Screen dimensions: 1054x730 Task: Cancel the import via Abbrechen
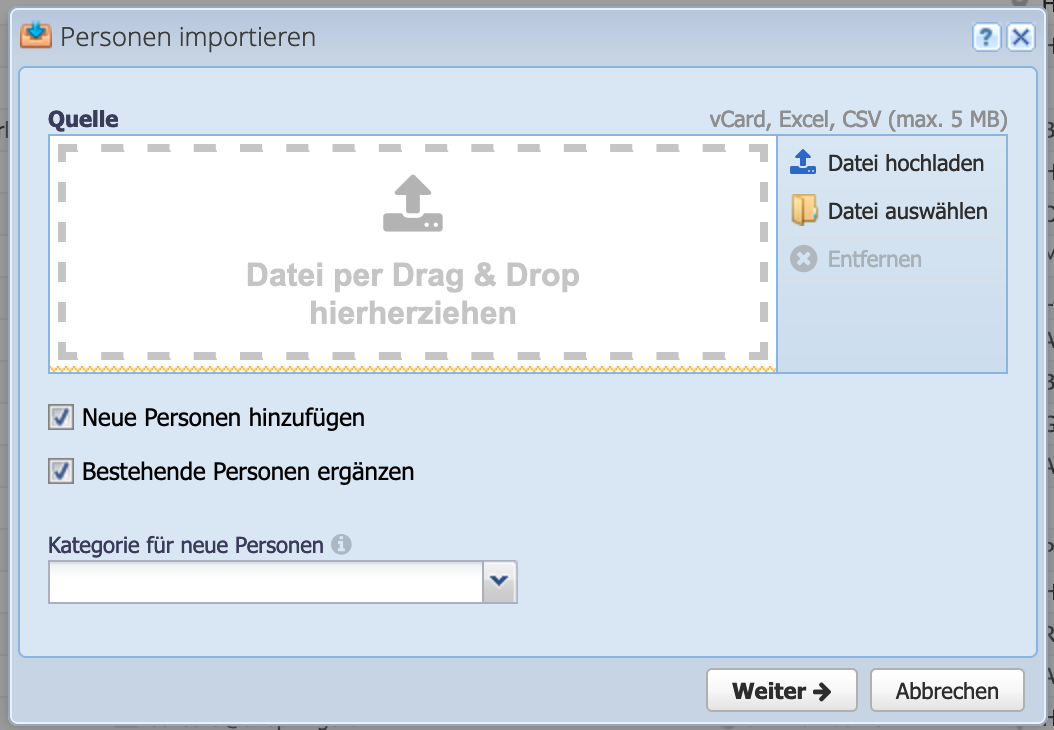pos(946,690)
